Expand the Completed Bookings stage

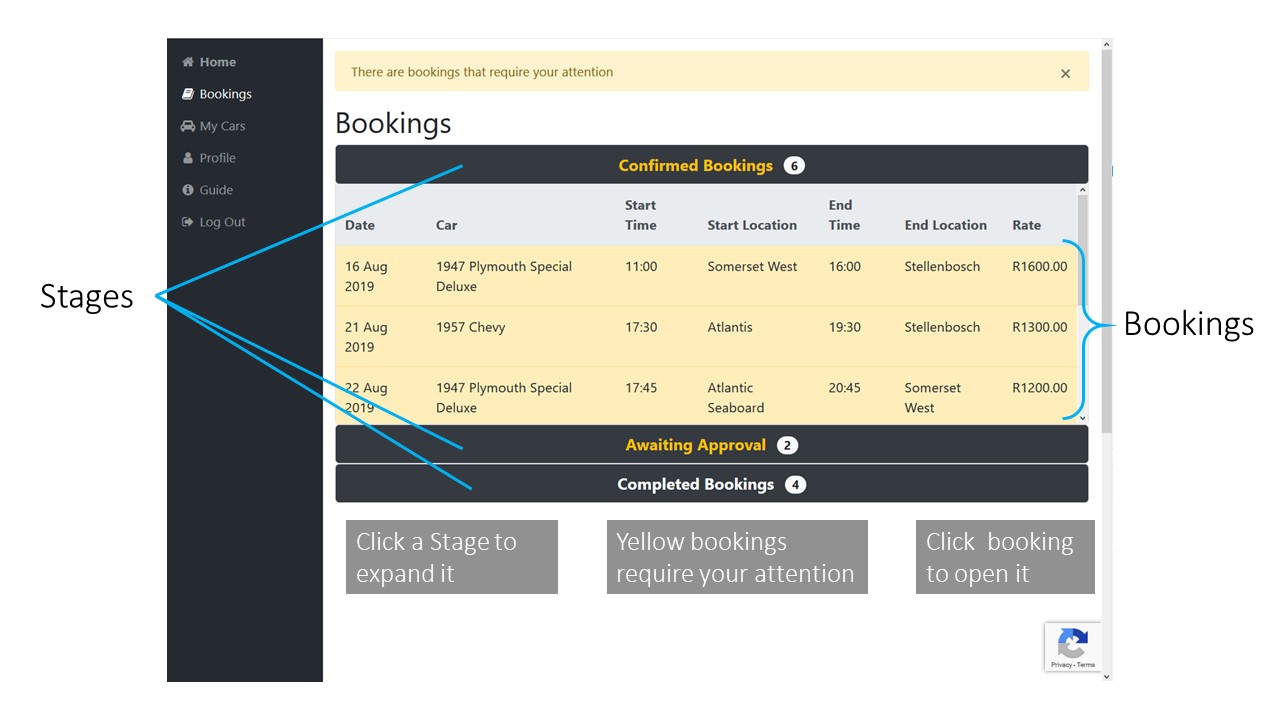[x=711, y=484]
